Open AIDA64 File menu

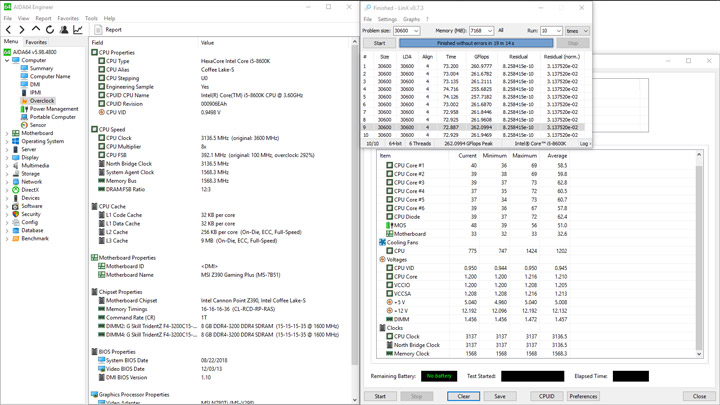click(x=8, y=18)
